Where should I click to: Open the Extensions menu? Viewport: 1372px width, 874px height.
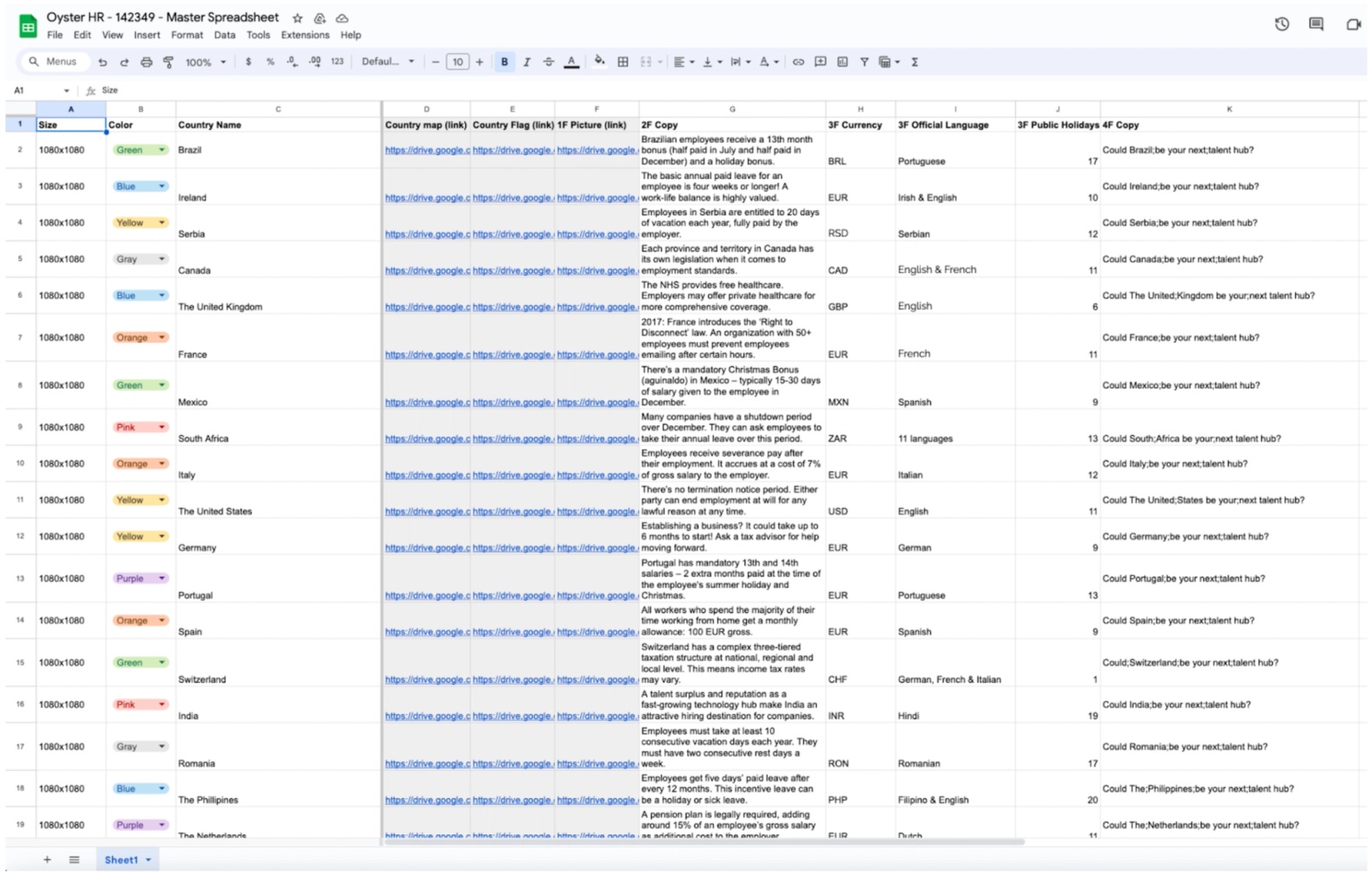[305, 35]
